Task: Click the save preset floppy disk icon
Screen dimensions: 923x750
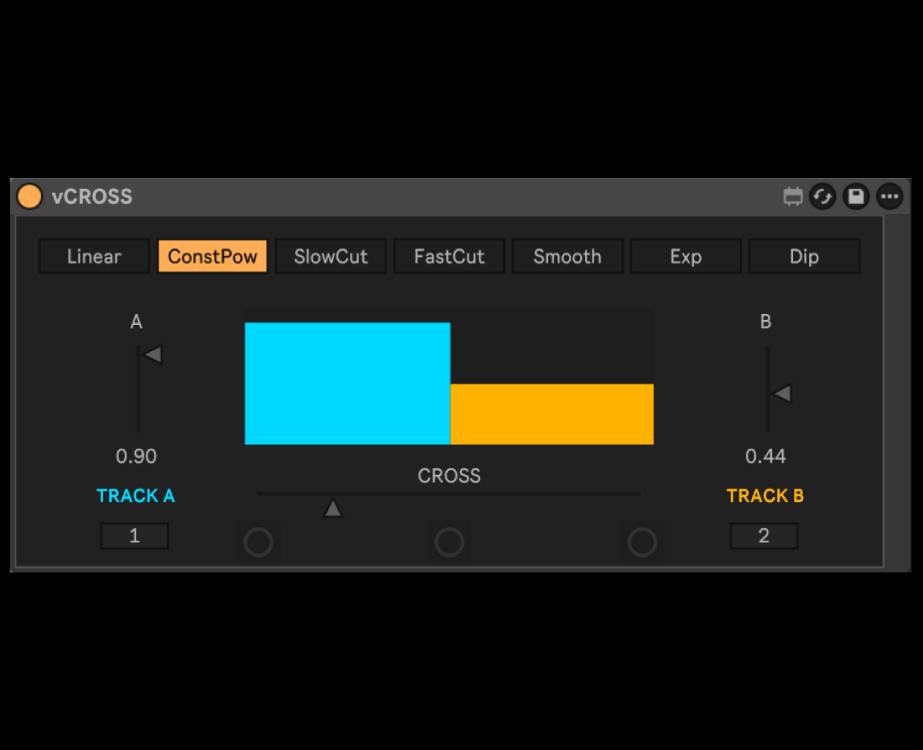Action: pyautogui.click(x=856, y=197)
